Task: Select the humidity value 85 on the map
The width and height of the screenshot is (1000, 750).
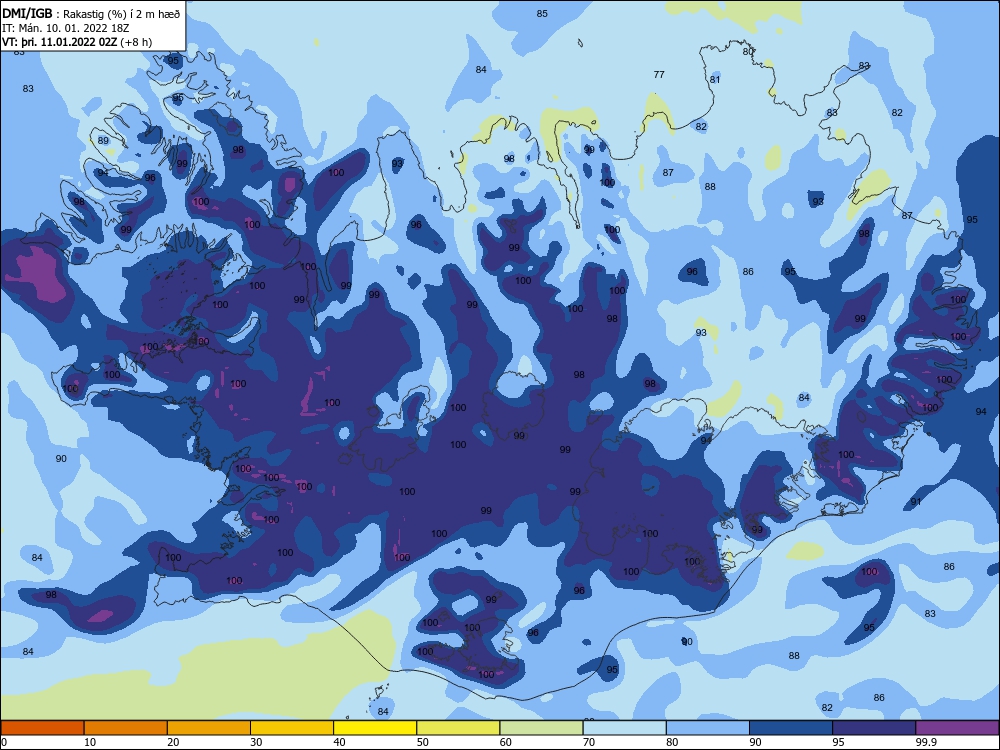Action: 542,13
